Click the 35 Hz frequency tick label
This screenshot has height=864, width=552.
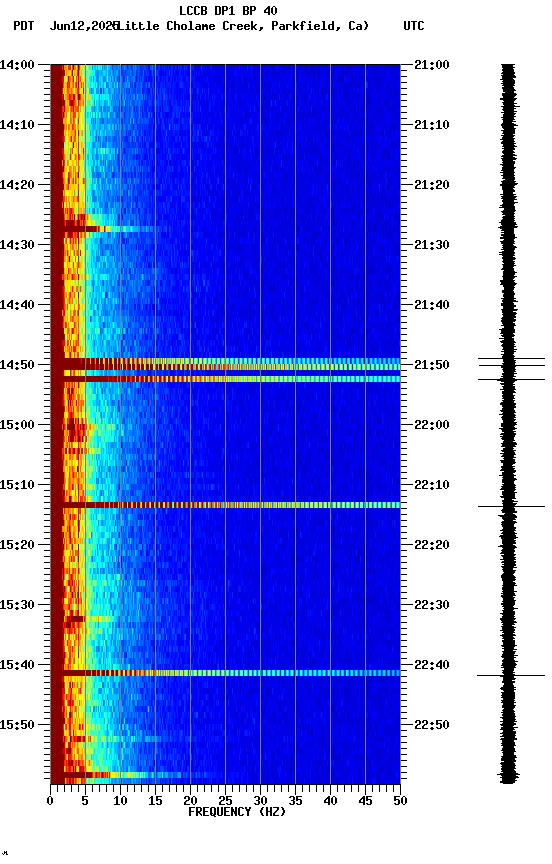(x=295, y=801)
